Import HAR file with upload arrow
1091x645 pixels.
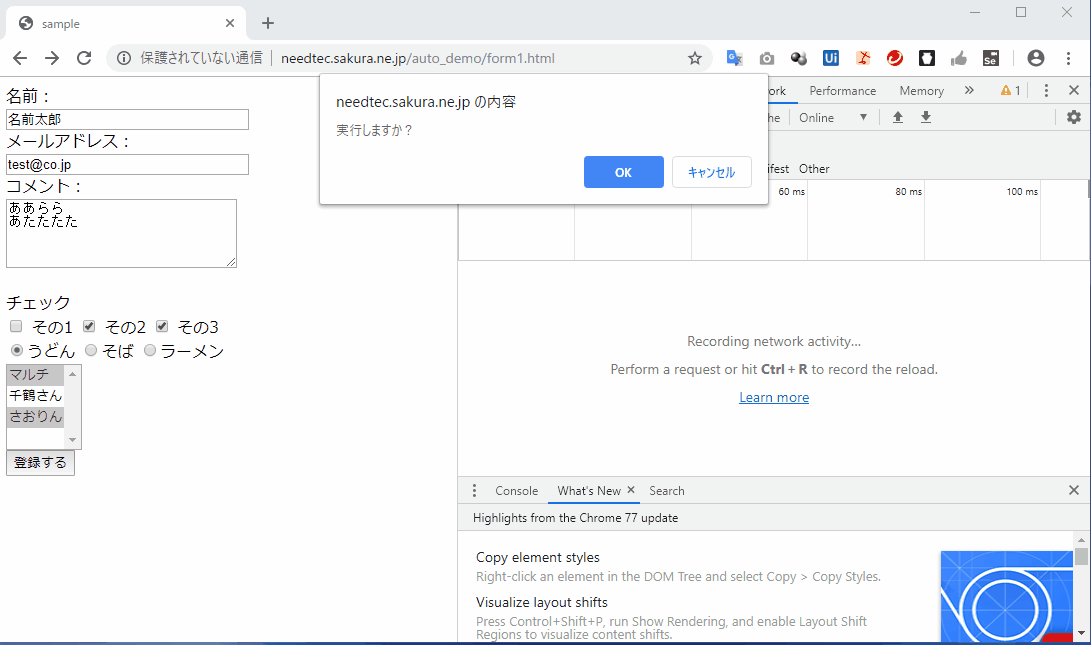[898, 117]
